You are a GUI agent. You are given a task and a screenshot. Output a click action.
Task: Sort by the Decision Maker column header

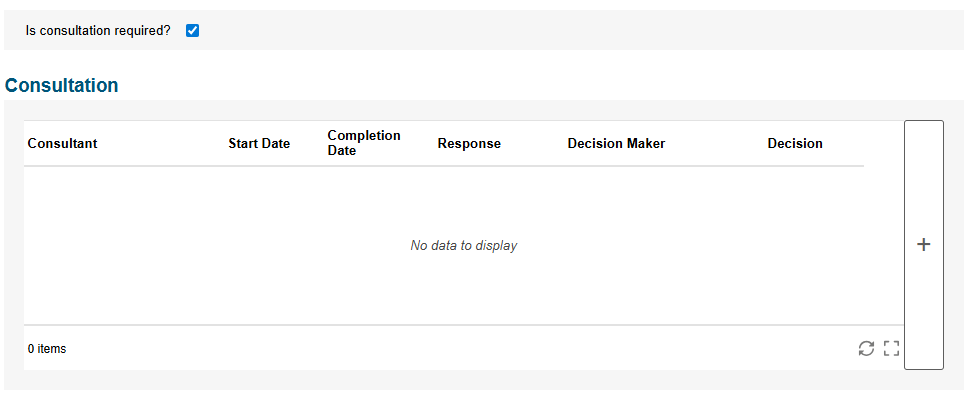pos(616,143)
